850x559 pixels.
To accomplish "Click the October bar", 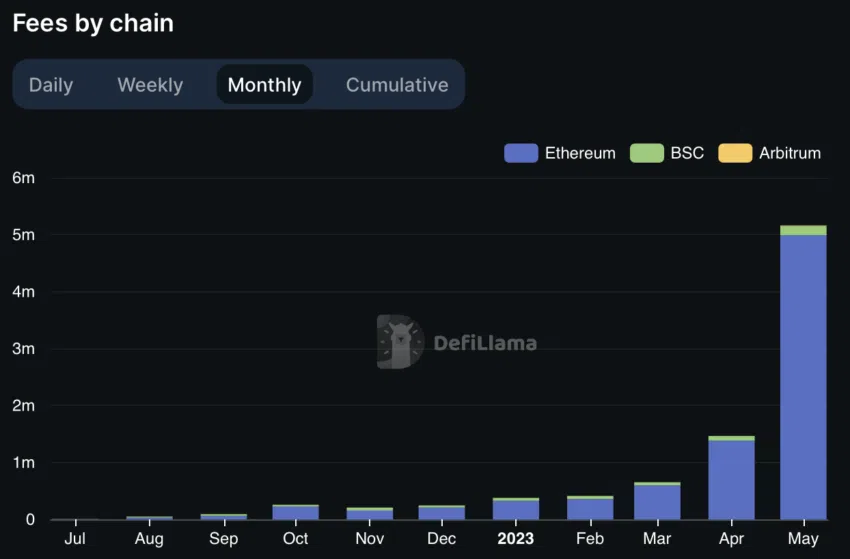I will (x=295, y=512).
